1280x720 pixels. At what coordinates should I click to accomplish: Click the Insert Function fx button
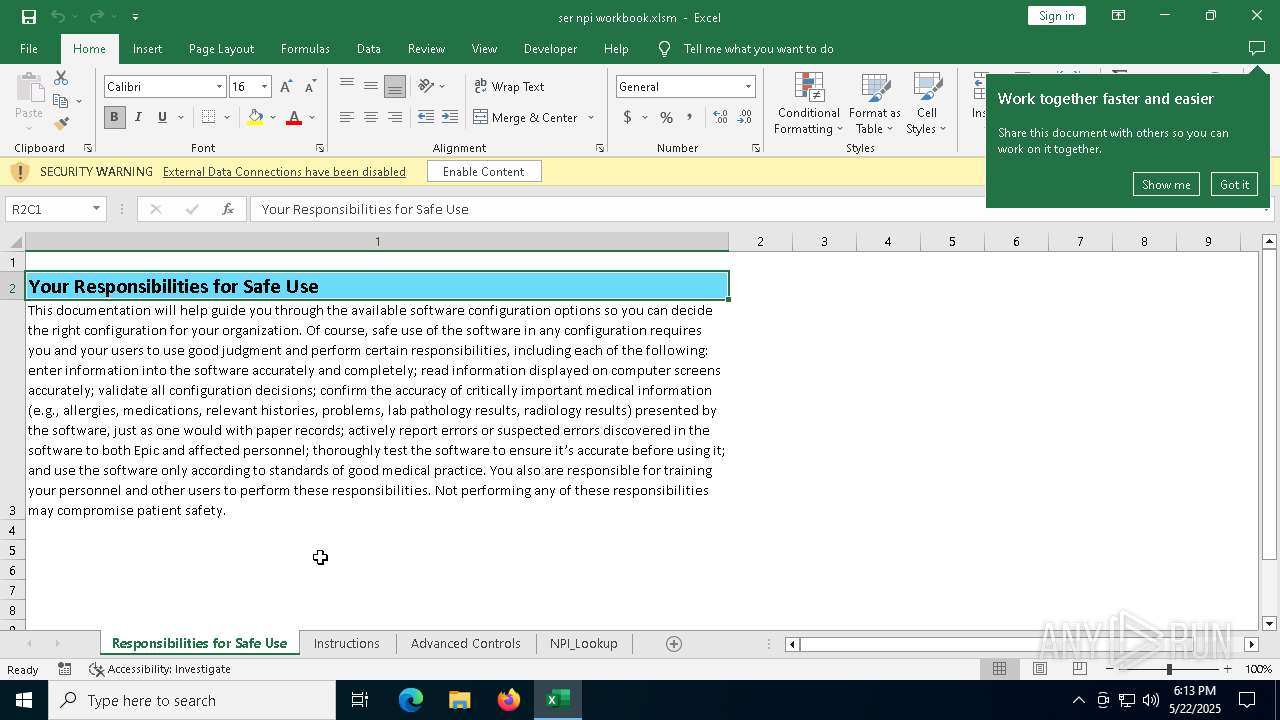(228, 209)
